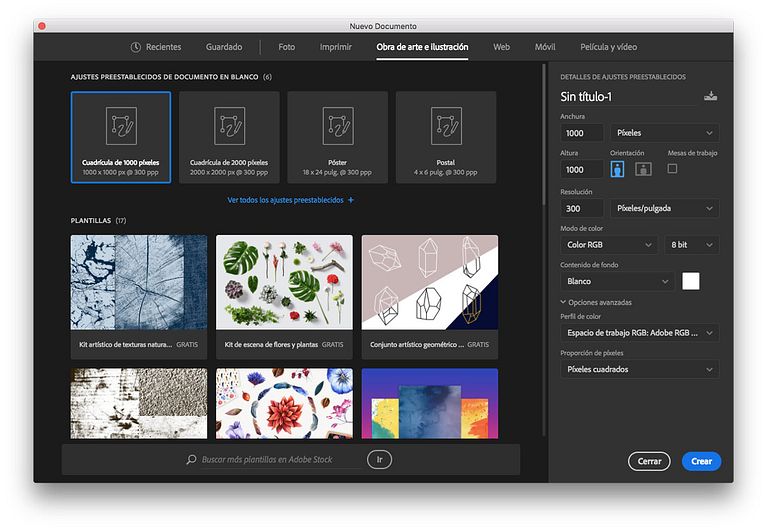767x531 pixels.
Task: Select the Cuadrícula de 1000 píxeles preset icon
Action: (121, 126)
